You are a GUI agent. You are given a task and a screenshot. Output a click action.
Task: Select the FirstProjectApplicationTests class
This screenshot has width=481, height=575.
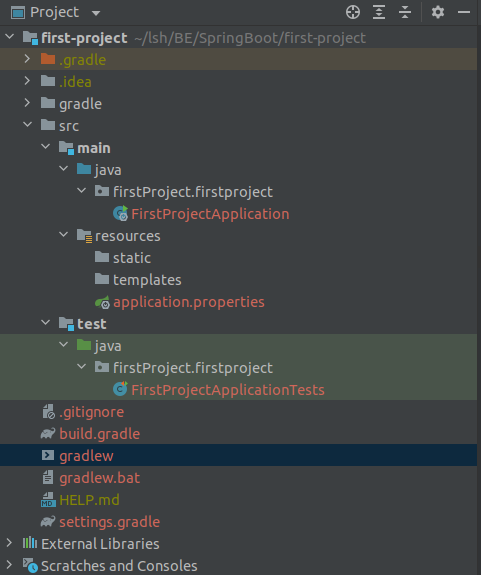(228, 390)
